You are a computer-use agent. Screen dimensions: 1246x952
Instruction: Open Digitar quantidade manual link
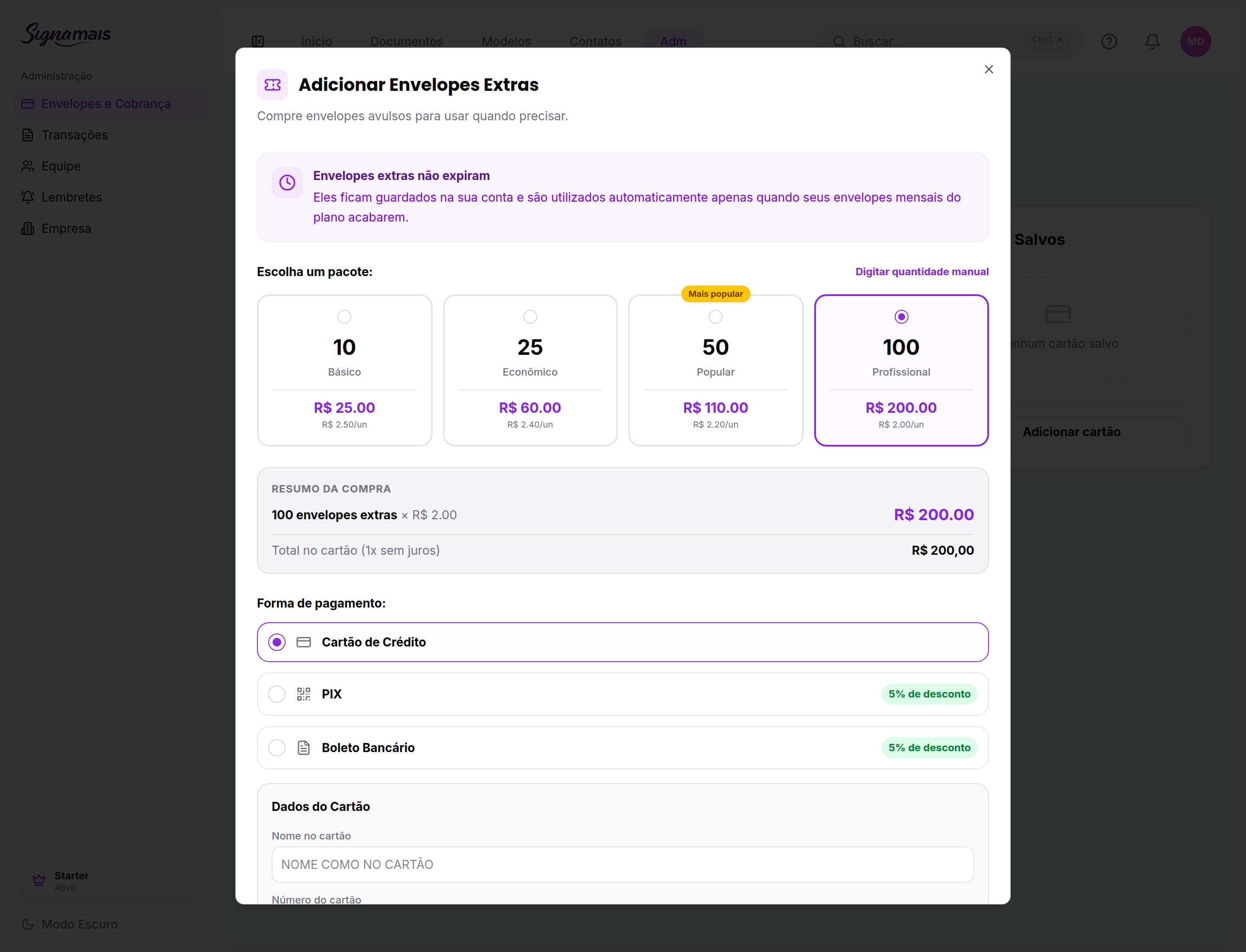[922, 272]
